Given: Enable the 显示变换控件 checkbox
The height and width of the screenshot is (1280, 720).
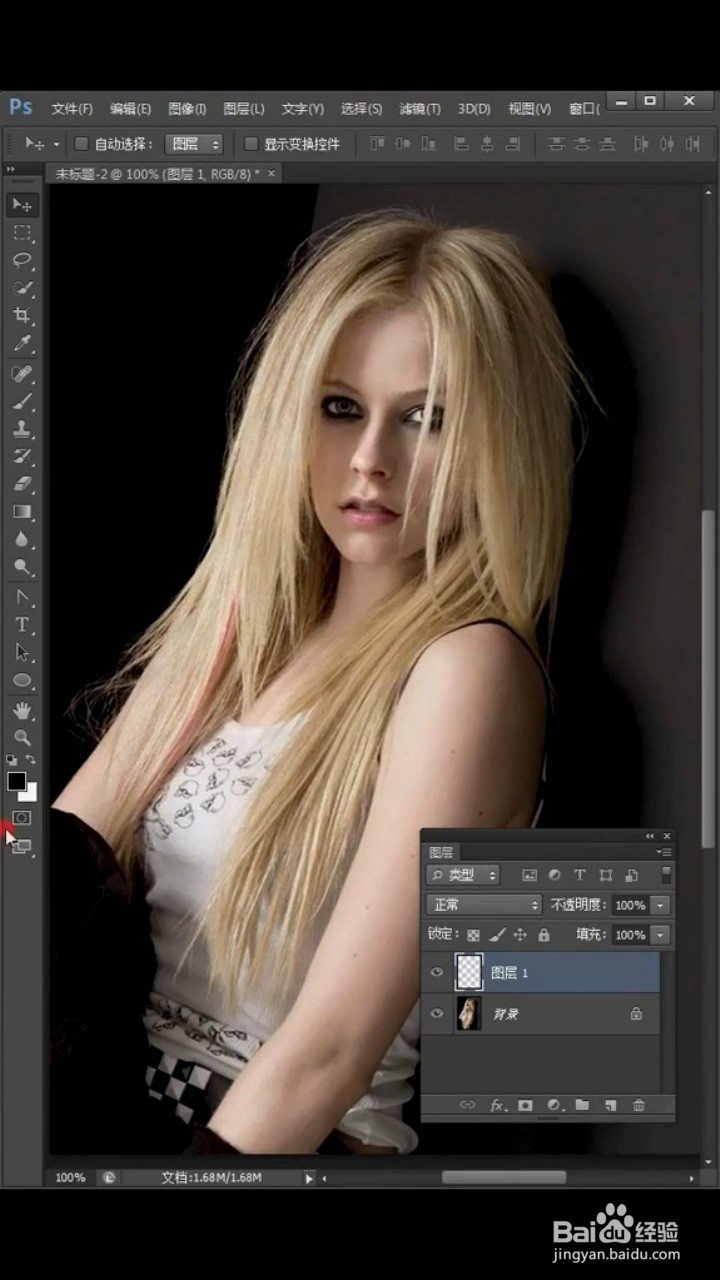Looking at the screenshot, I should (x=252, y=144).
